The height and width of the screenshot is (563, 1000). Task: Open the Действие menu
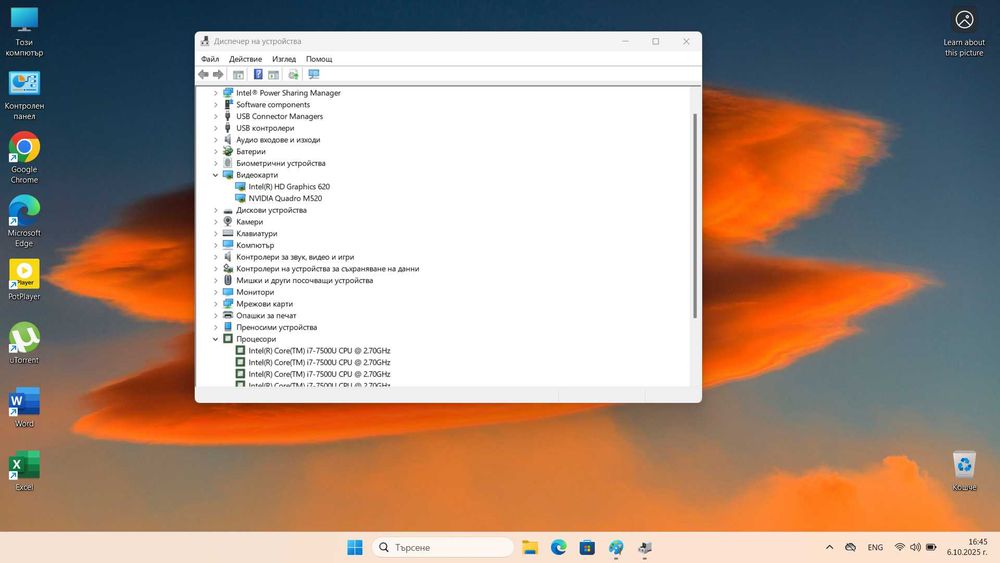click(245, 59)
